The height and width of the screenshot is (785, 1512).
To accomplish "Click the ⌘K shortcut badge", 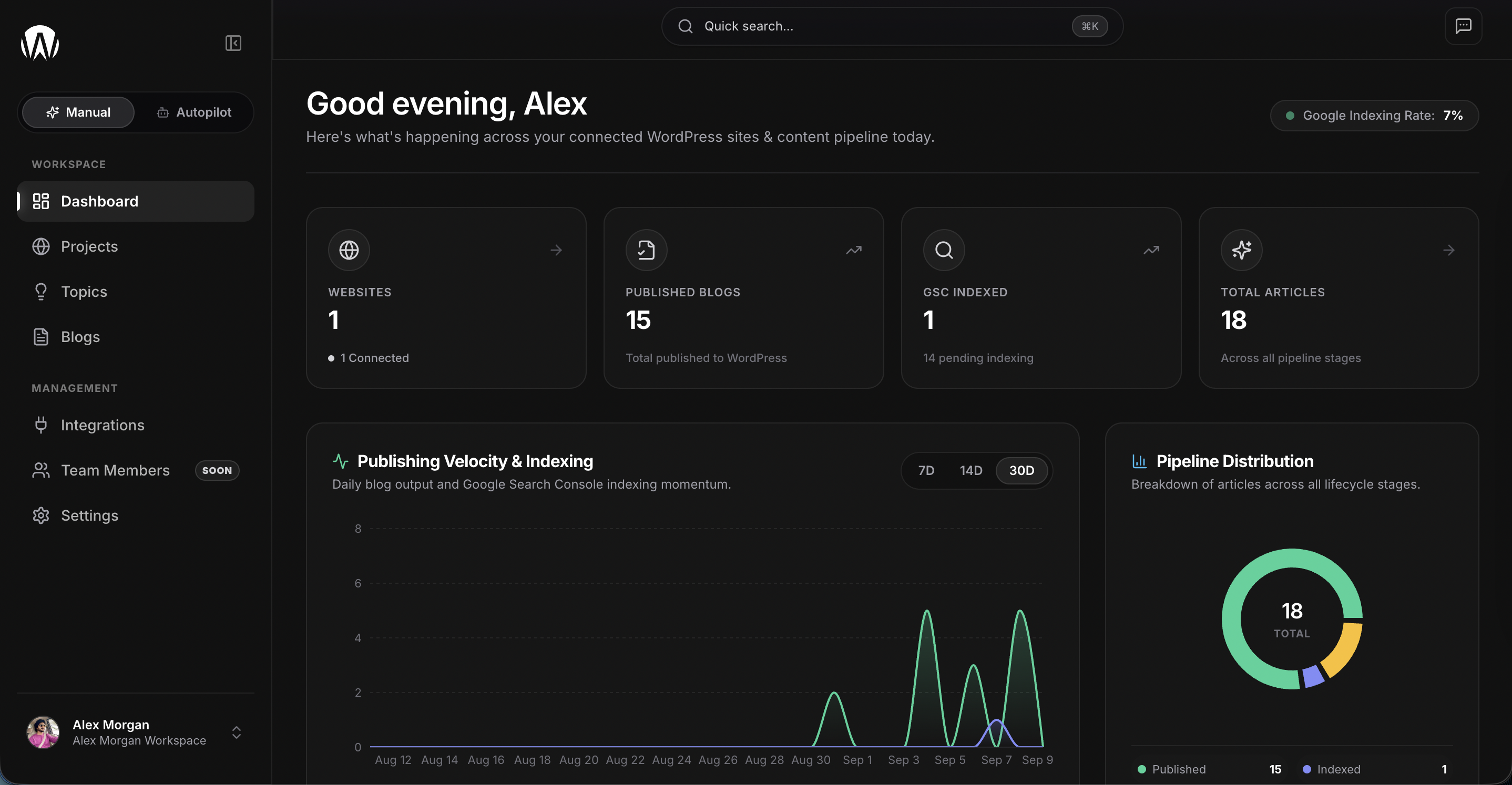I will pos(1089,26).
